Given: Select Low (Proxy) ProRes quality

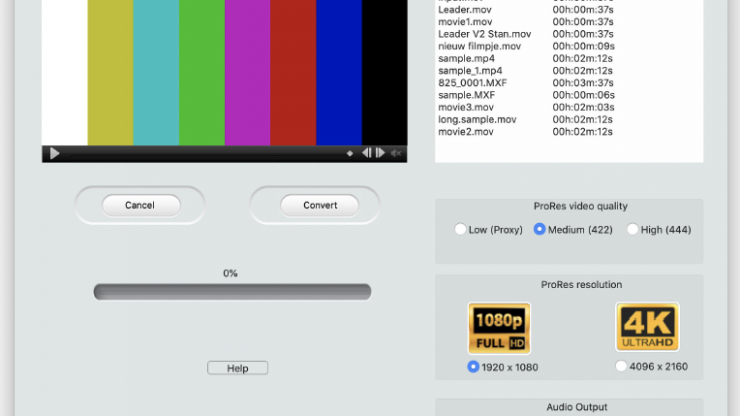Looking at the screenshot, I should 461,229.
